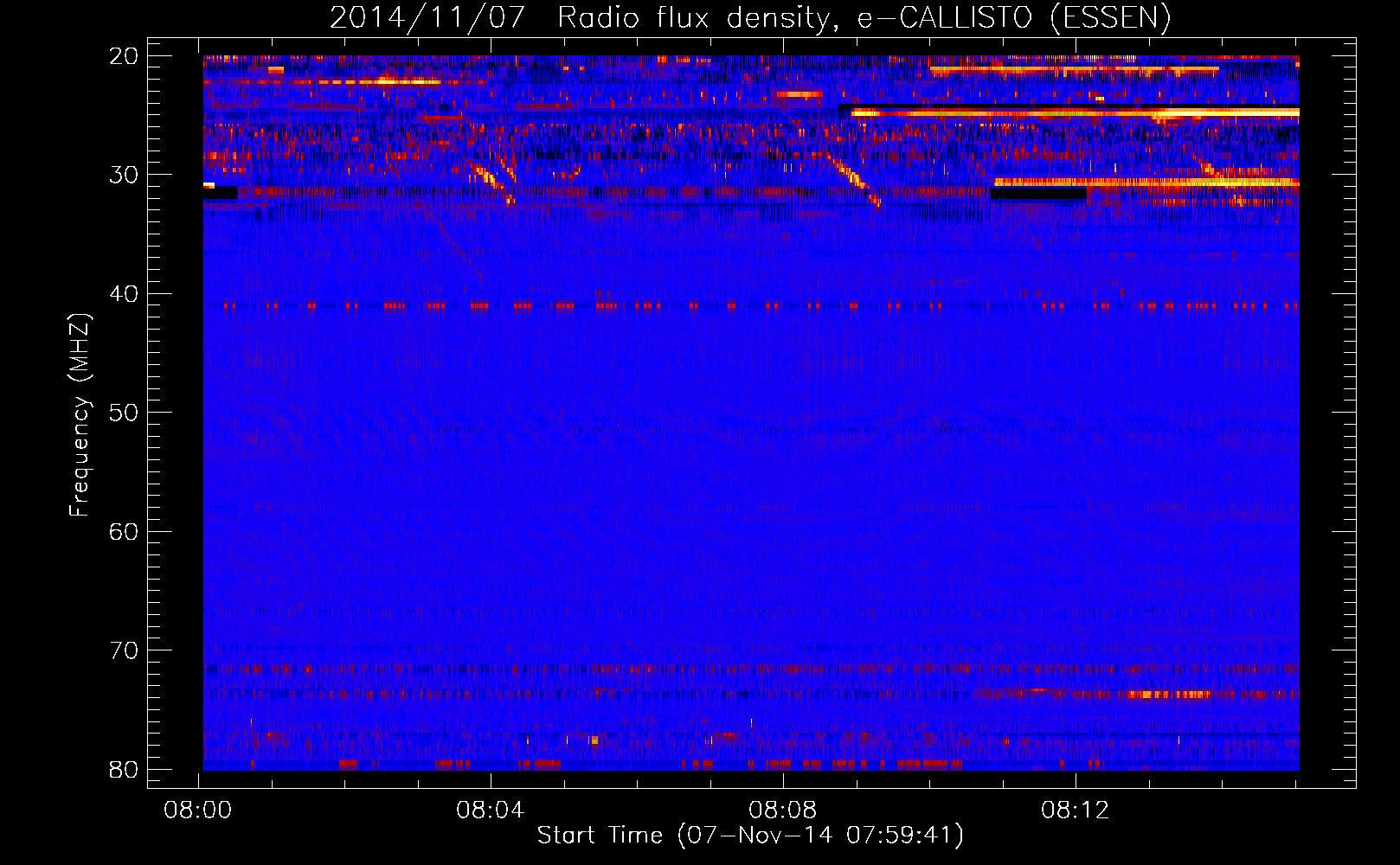The width and height of the screenshot is (1400, 865).
Task: Click the '20' frequency tick label
Action: [x=123, y=56]
